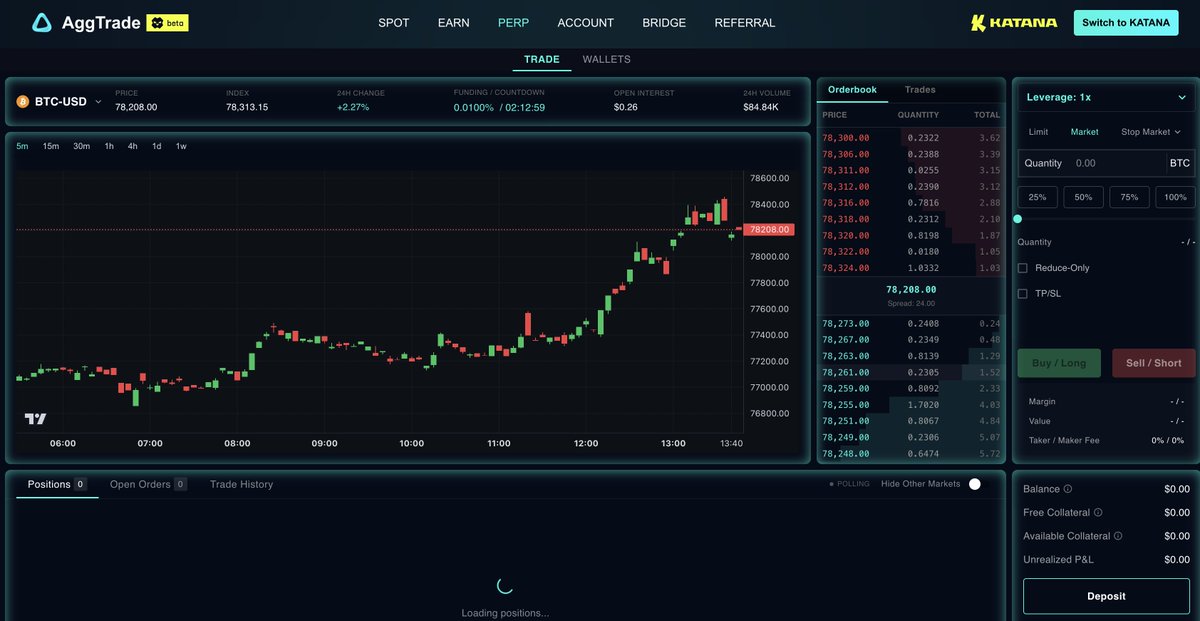Screen dimensions: 1200x621
Task: Click the 78,300.00 ask price row
Action: [x=911, y=137]
